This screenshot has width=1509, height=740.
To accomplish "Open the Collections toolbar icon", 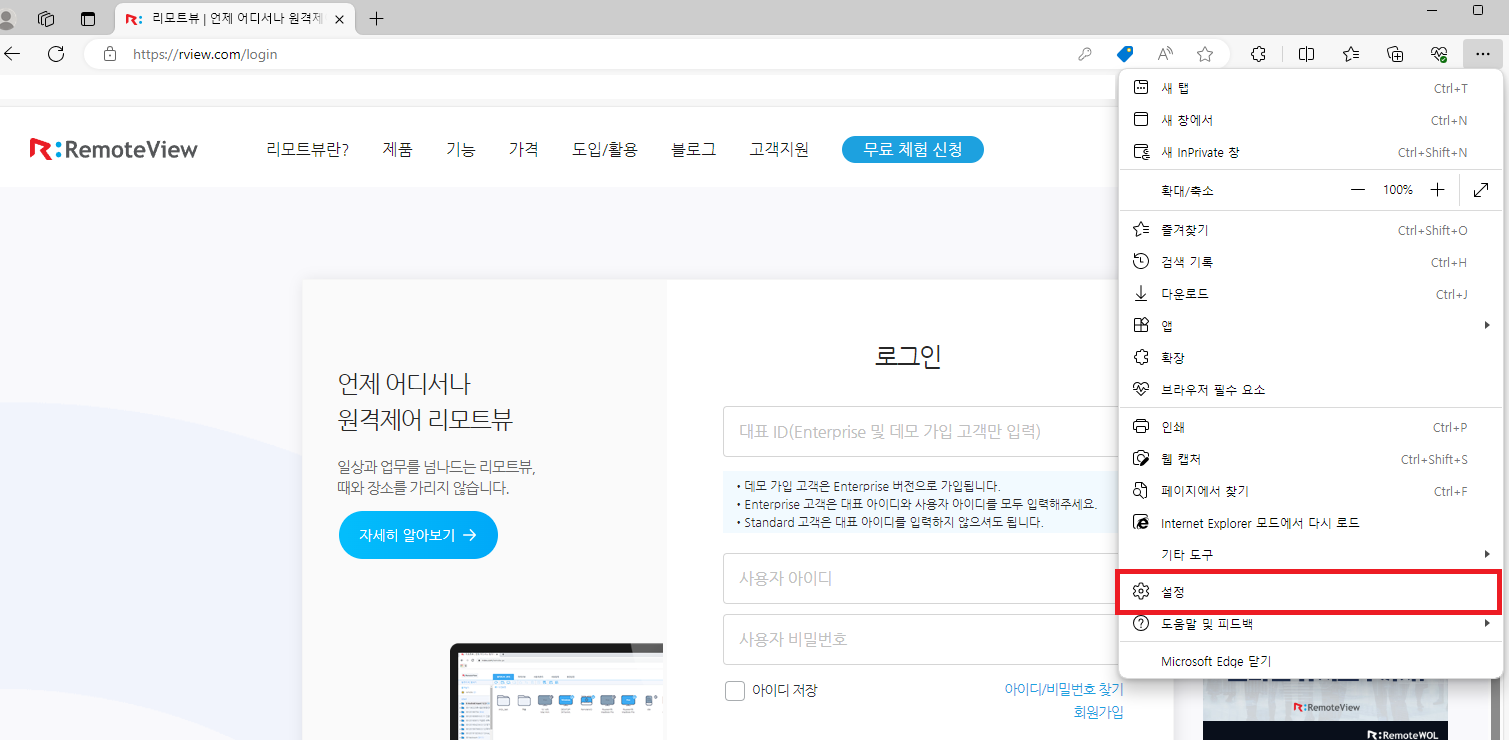I will coord(1395,54).
